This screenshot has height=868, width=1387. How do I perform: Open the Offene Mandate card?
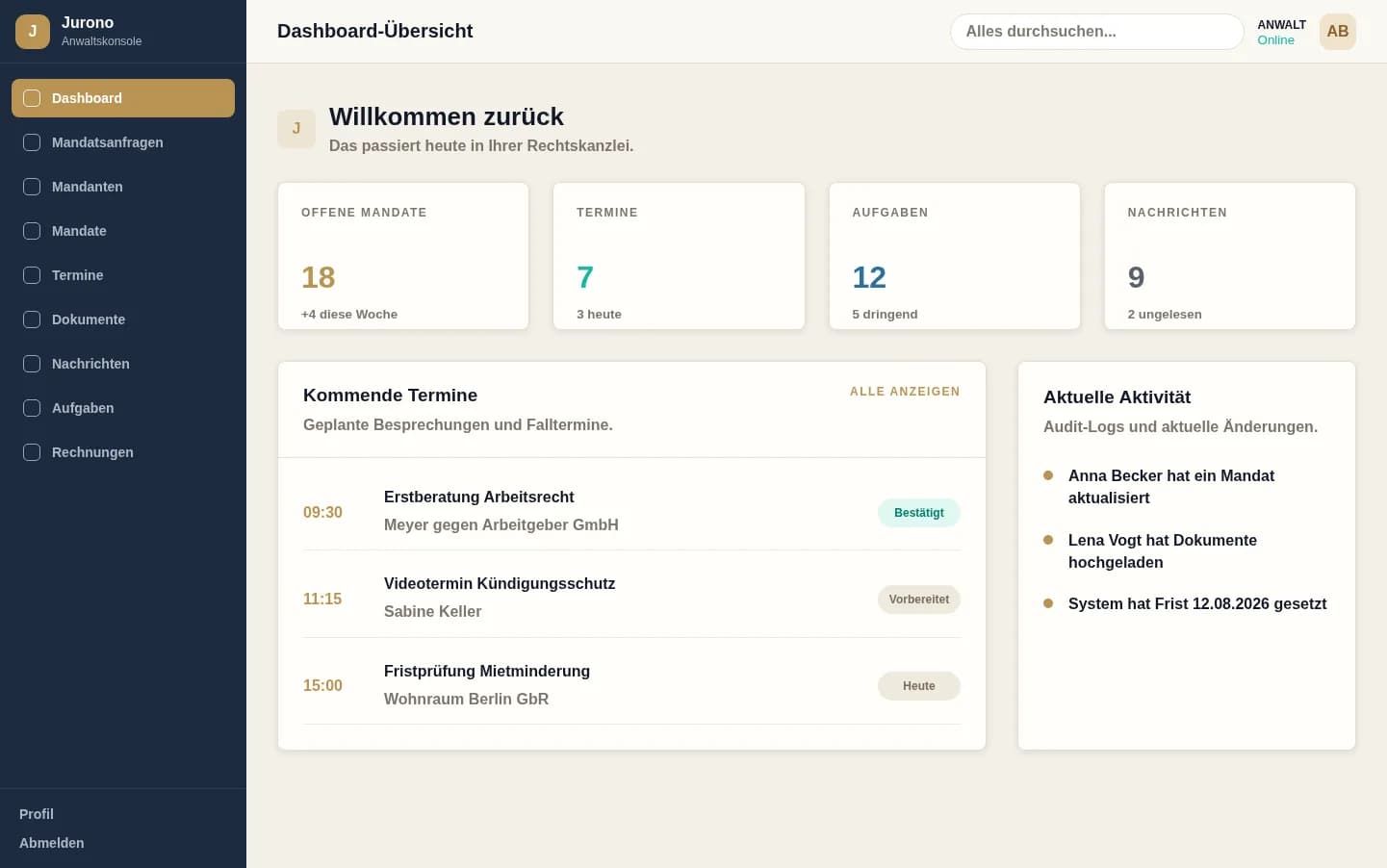[x=403, y=256]
